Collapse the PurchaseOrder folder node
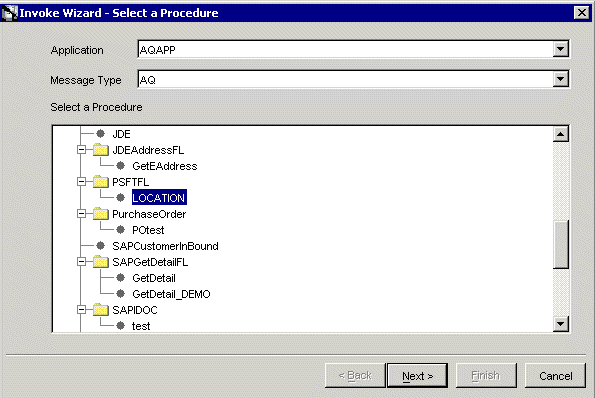This screenshot has width=595, height=398. coord(81,214)
